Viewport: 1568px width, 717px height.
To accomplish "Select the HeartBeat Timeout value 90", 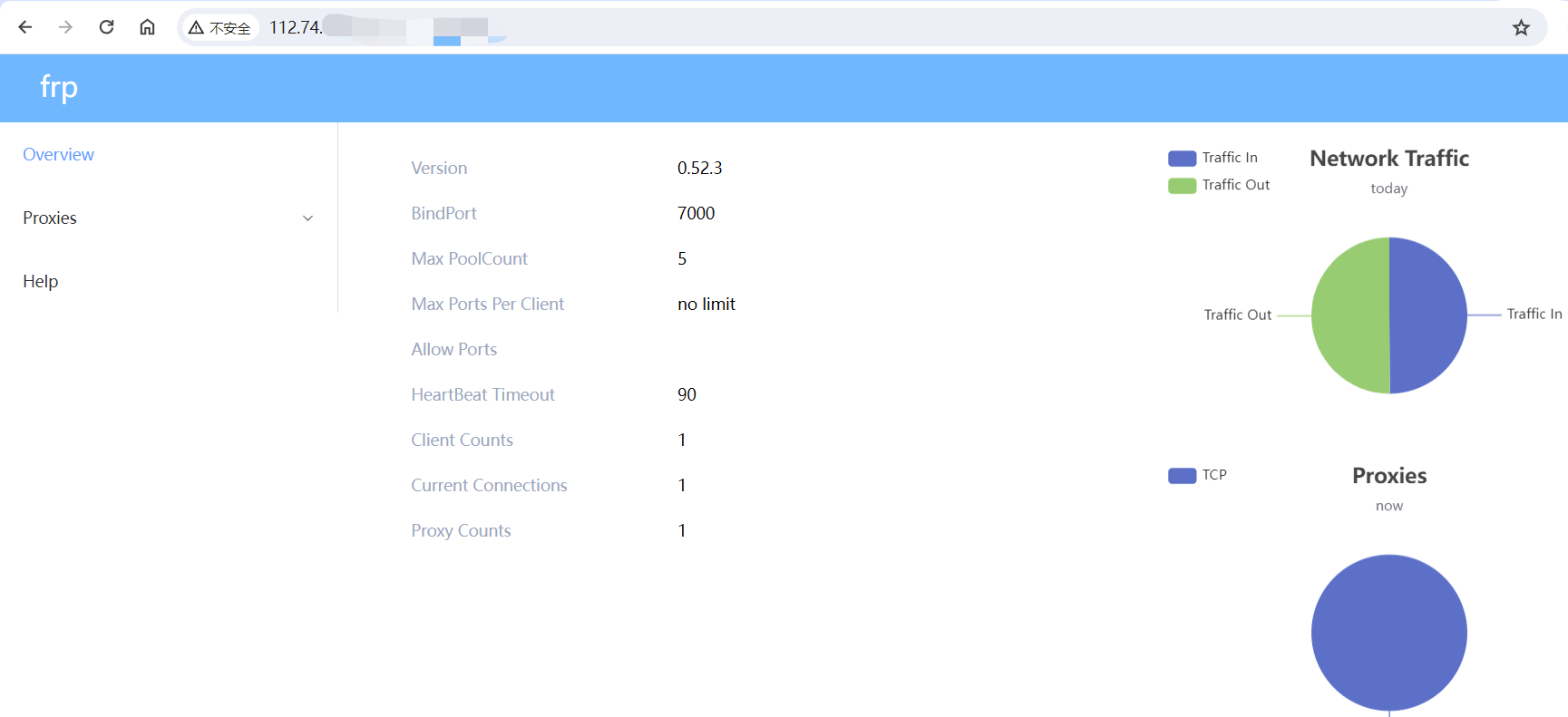I will [x=687, y=394].
